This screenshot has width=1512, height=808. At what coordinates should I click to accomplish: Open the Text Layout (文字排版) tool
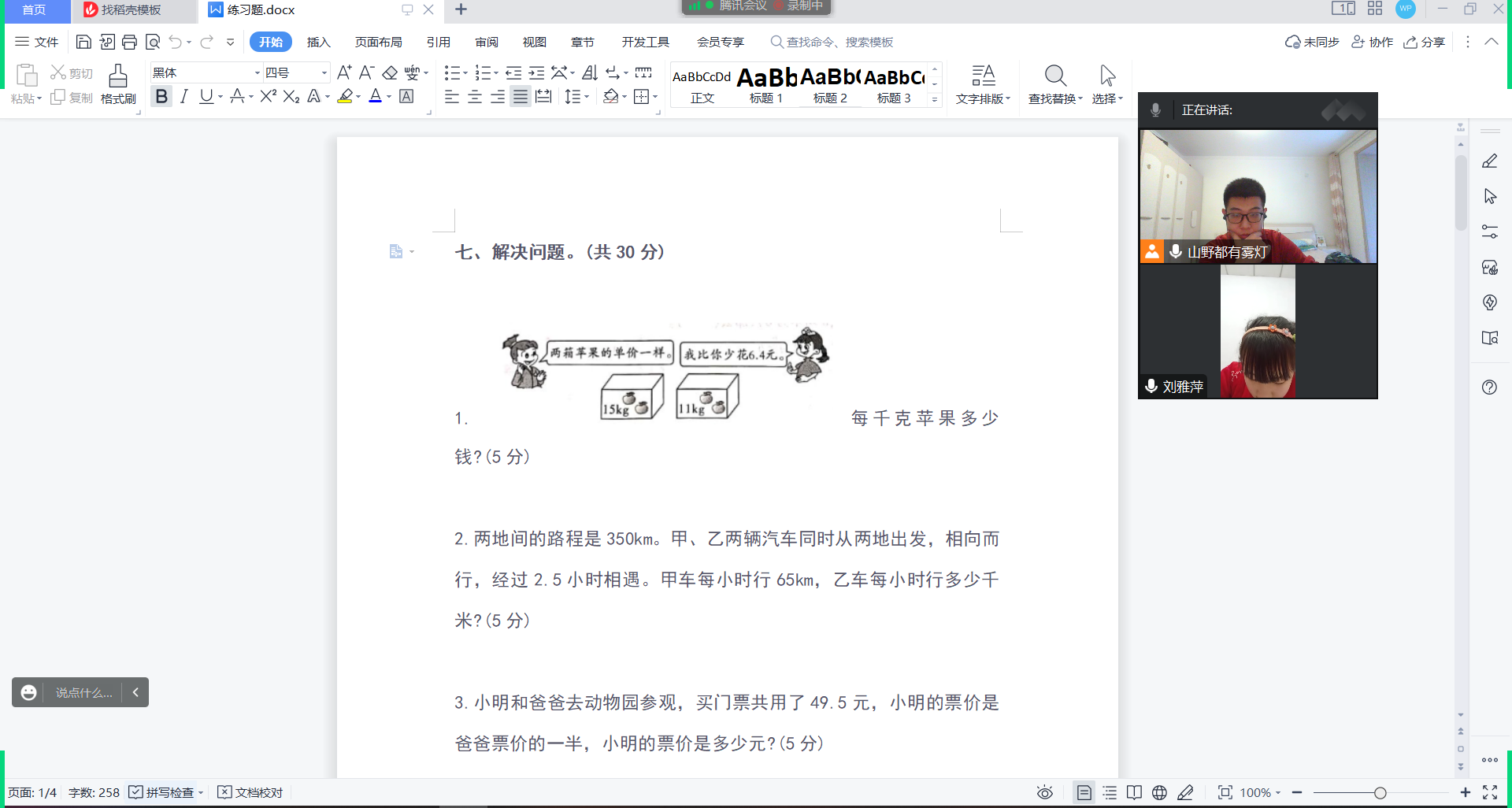click(x=983, y=84)
